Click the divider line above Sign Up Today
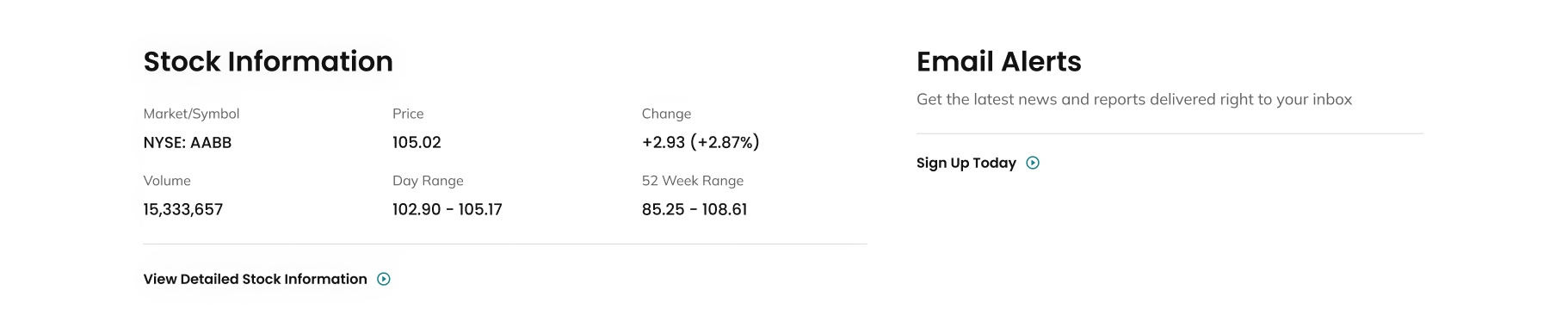Image resolution: width=1568 pixels, height=334 pixels. click(x=1170, y=133)
